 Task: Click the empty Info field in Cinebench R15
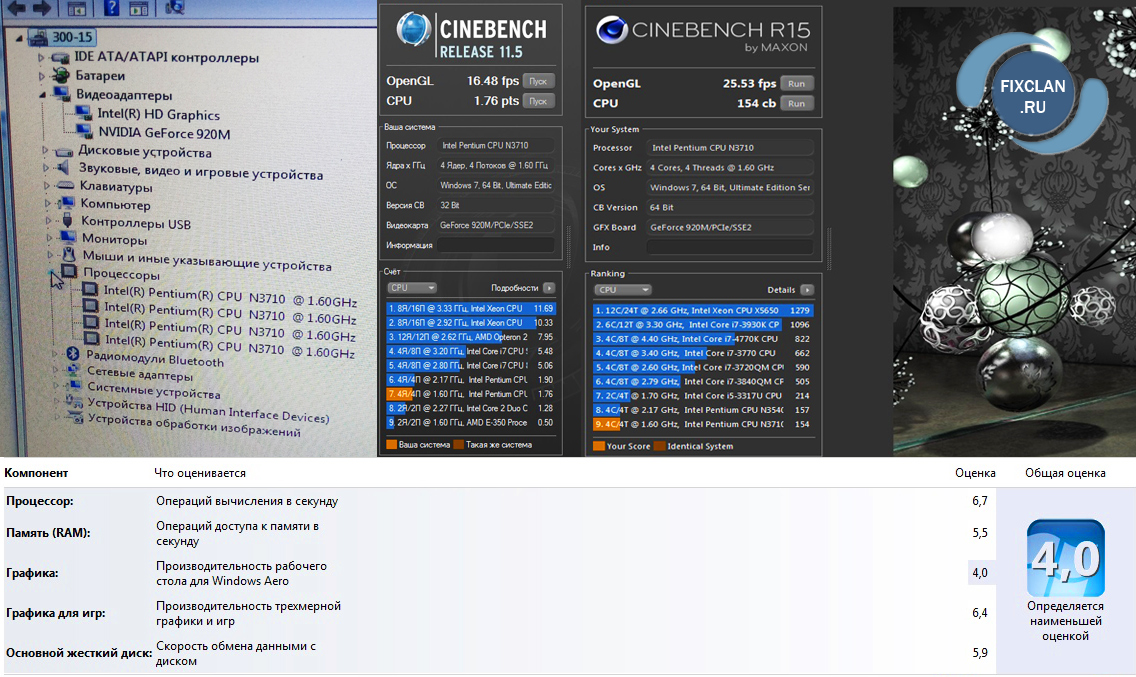point(730,247)
